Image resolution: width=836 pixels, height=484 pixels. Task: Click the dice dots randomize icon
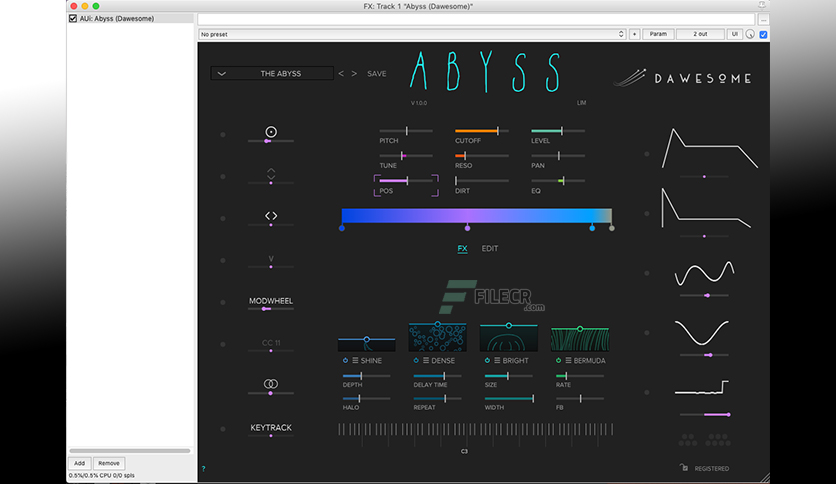coord(704,440)
